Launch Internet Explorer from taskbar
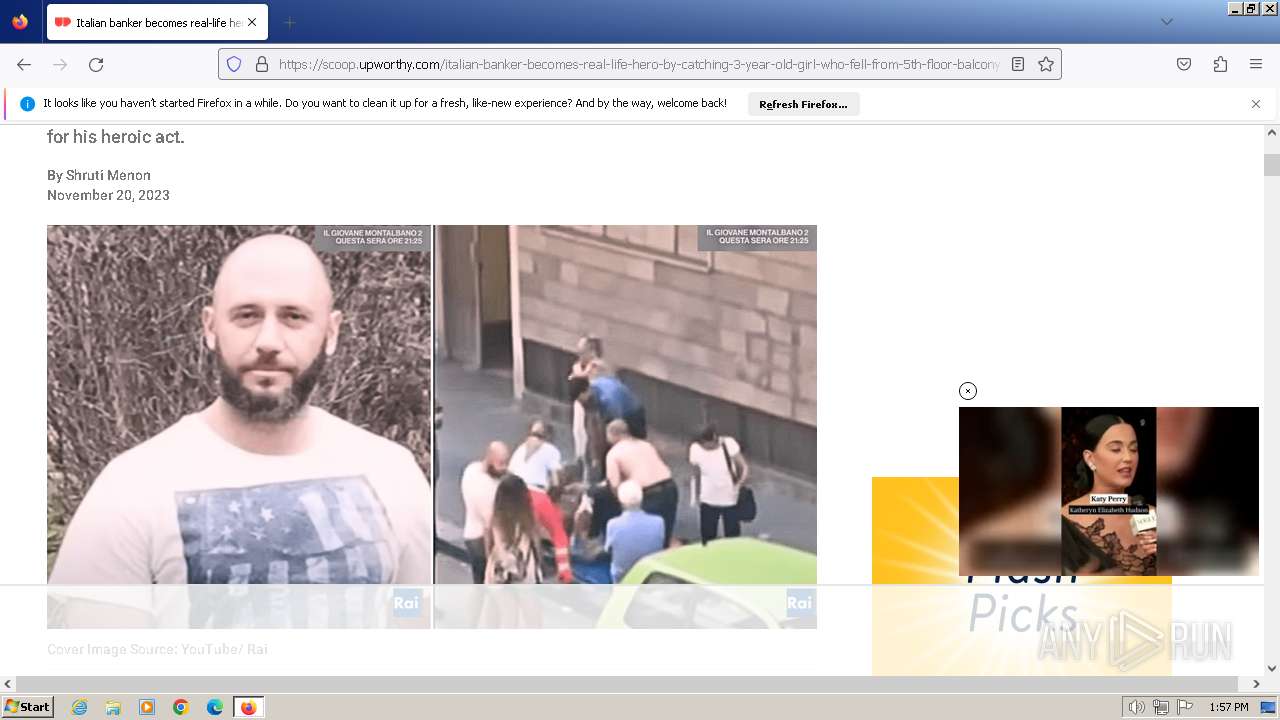 pos(79,707)
